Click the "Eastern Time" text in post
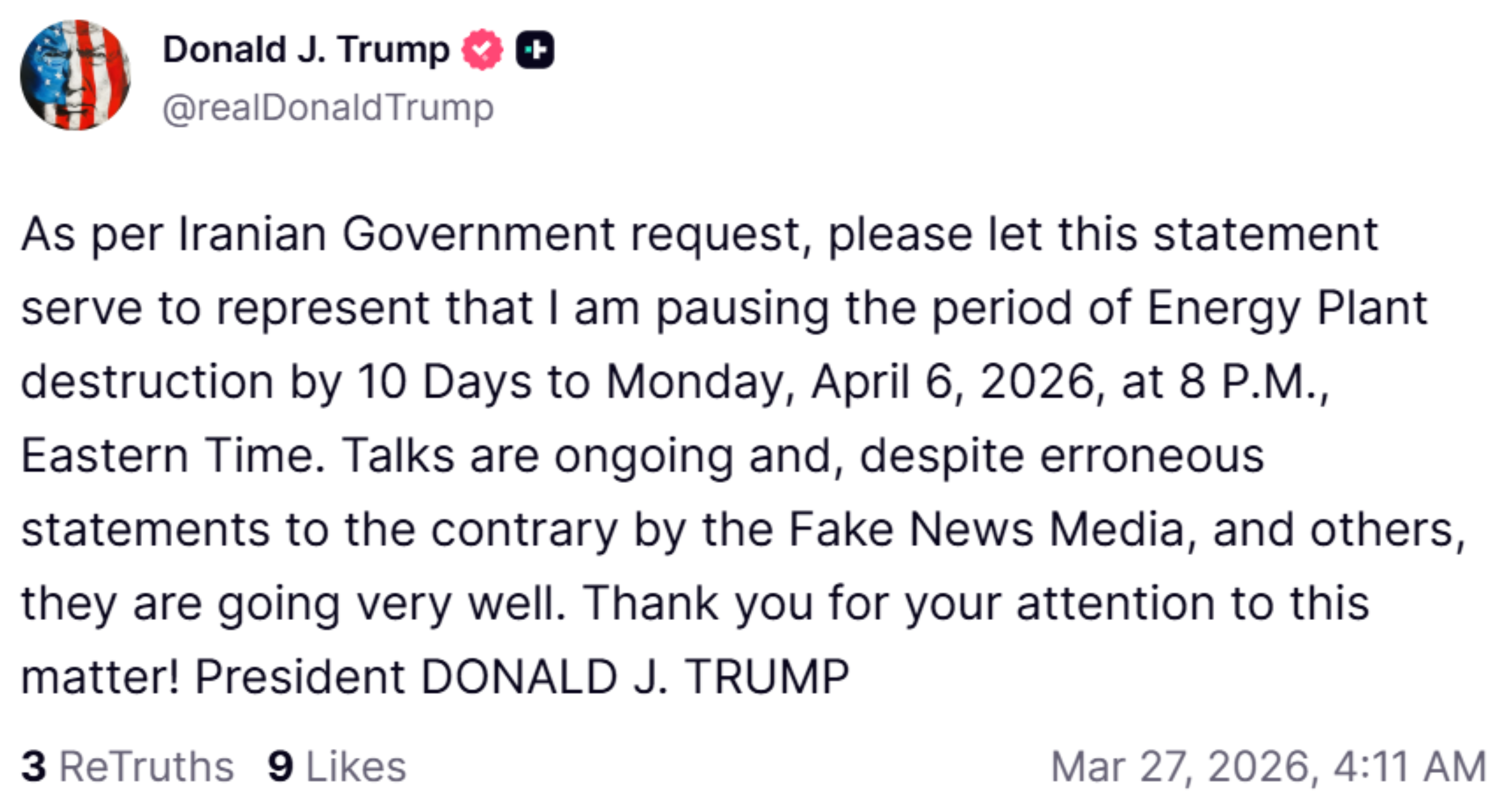The height and width of the screenshot is (802, 1512). coord(173,456)
